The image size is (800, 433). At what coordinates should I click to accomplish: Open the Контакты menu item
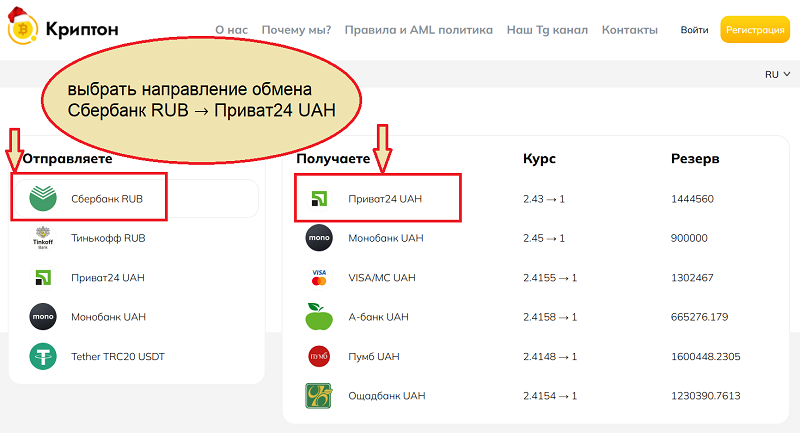click(x=630, y=30)
